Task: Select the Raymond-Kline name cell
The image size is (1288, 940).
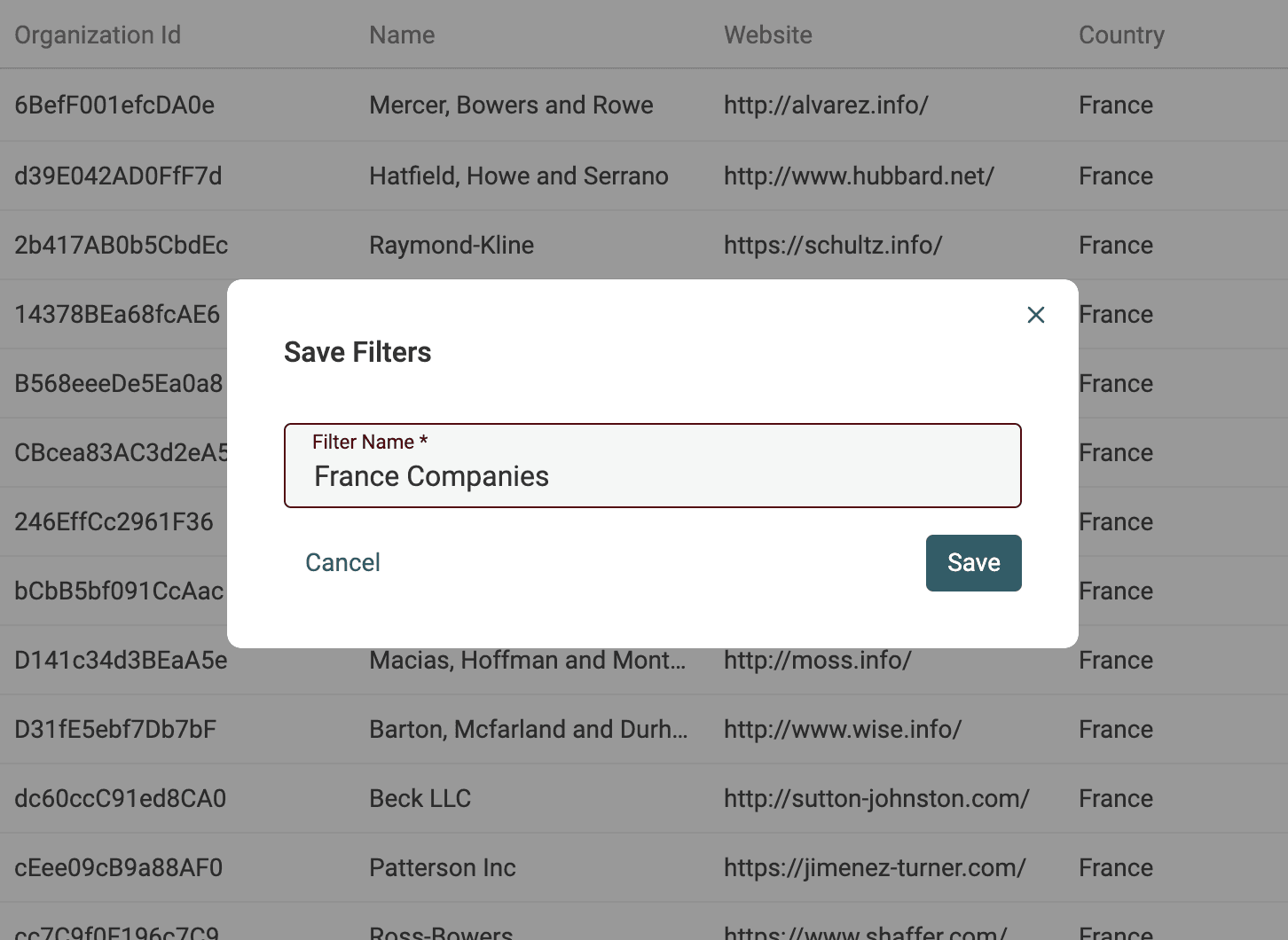Action: click(451, 245)
